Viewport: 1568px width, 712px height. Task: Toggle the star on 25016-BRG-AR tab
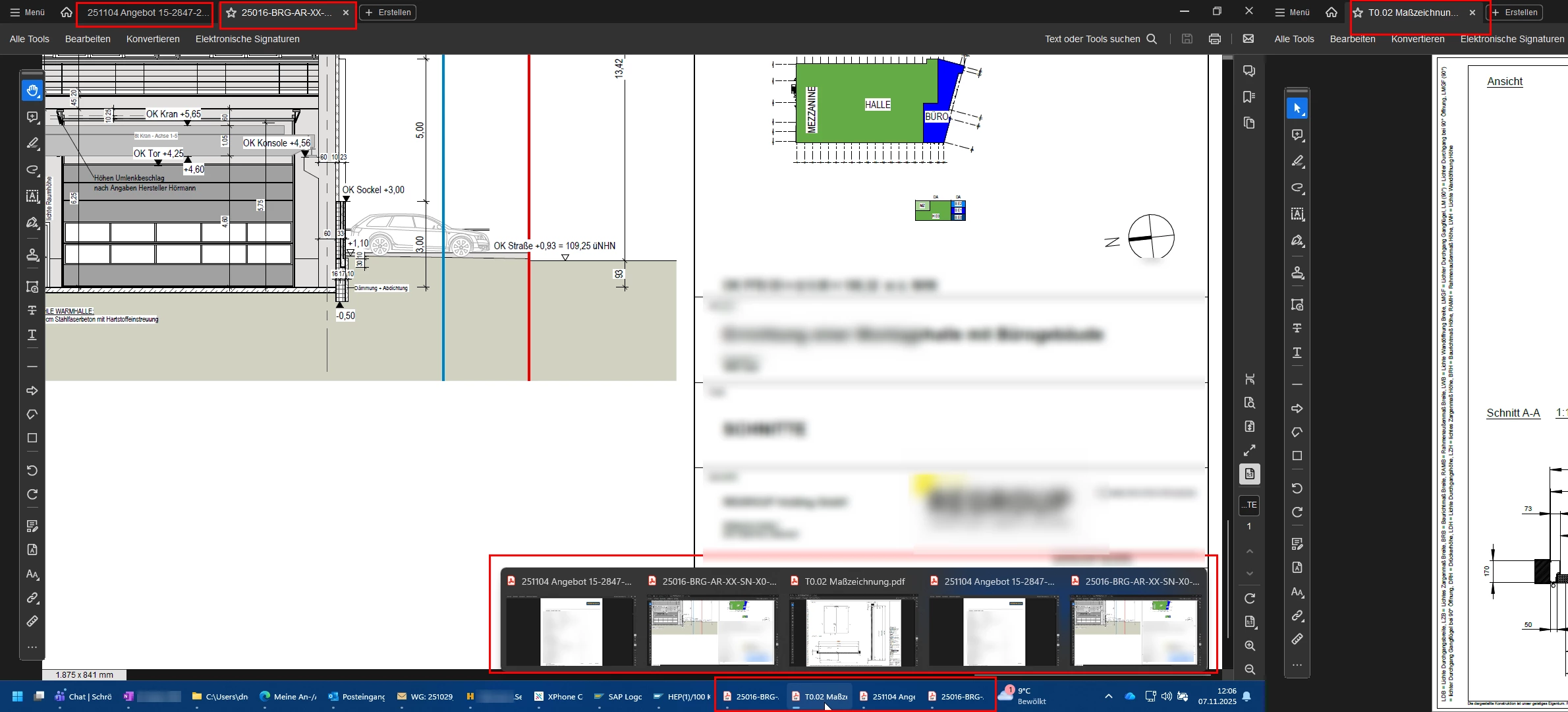pos(231,13)
